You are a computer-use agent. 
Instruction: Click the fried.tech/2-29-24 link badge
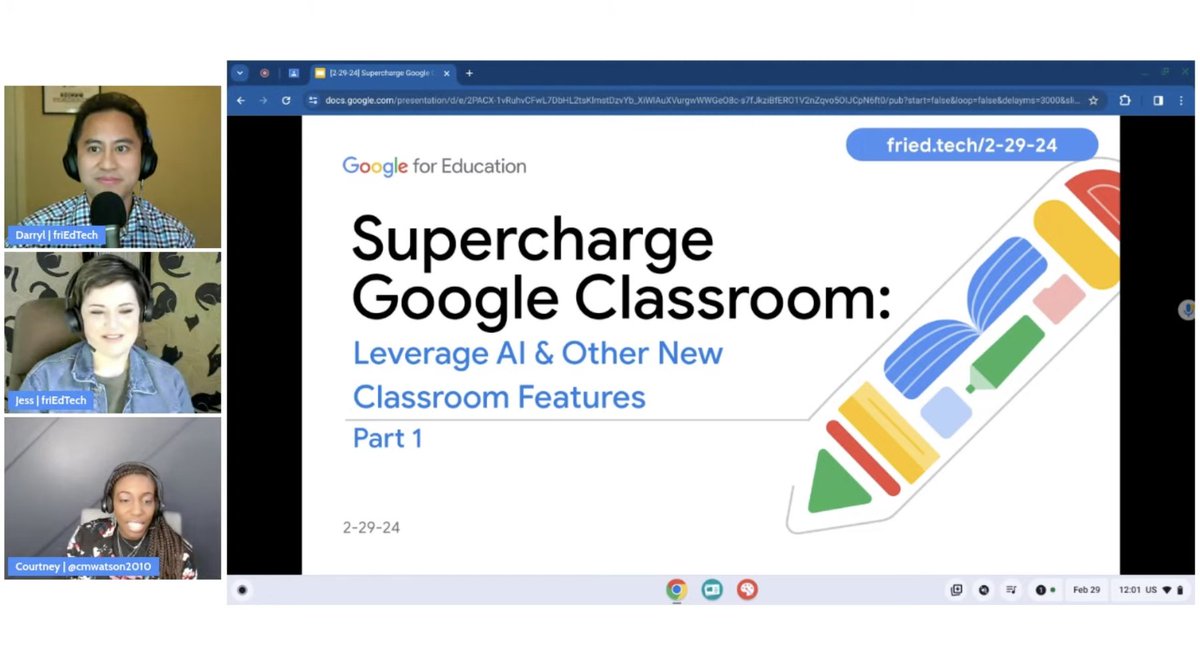click(x=971, y=145)
